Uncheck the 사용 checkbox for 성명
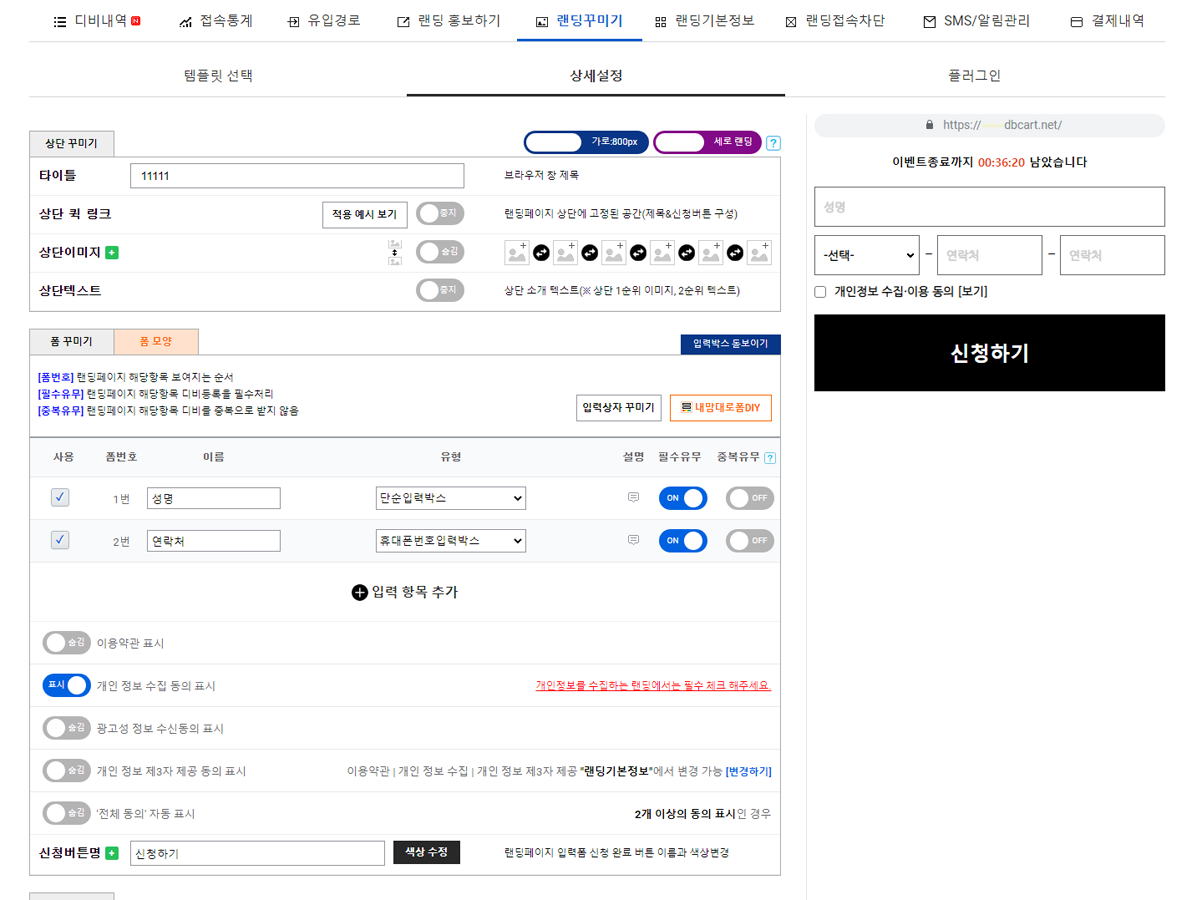Image resolution: width=1200 pixels, height=900 pixels. (x=60, y=497)
